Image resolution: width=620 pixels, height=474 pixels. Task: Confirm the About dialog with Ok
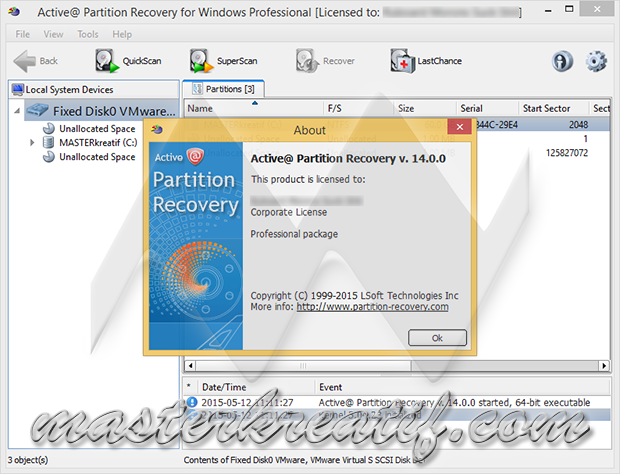pos(437,338)
